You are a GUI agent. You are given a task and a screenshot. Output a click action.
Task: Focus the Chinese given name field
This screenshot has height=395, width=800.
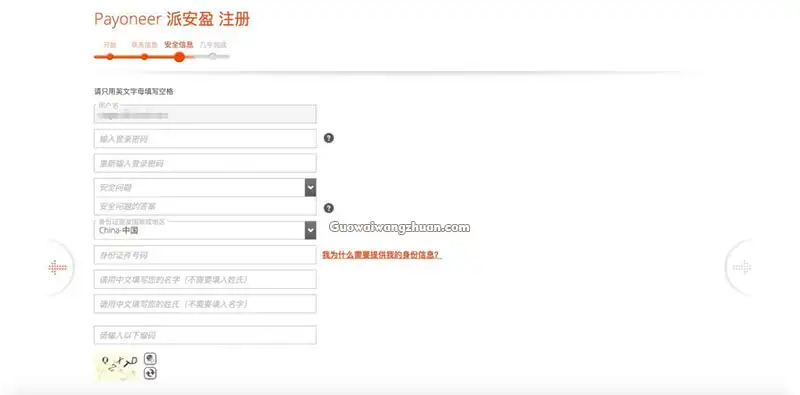[x=205, y=280]
